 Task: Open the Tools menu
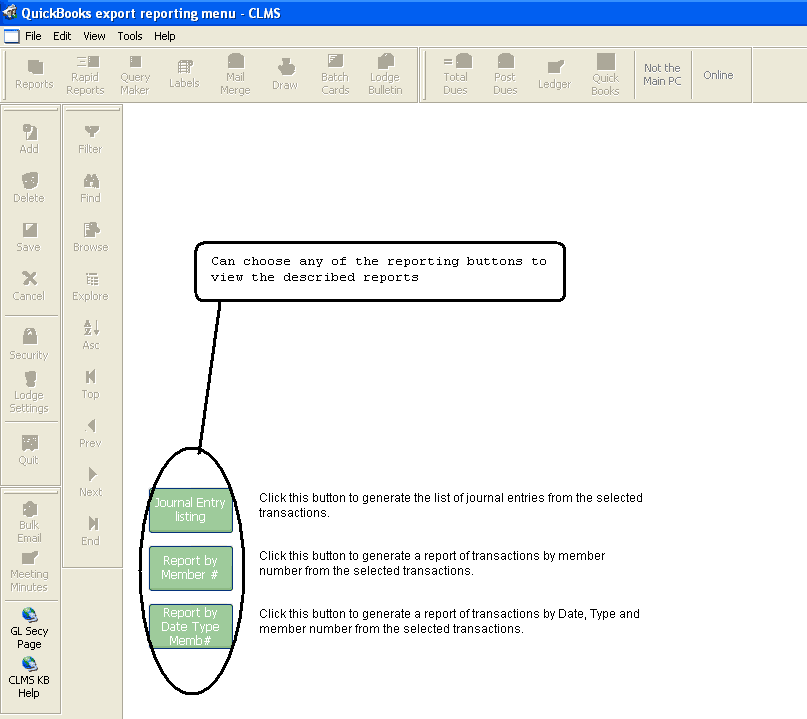click(x=130, y=36)
